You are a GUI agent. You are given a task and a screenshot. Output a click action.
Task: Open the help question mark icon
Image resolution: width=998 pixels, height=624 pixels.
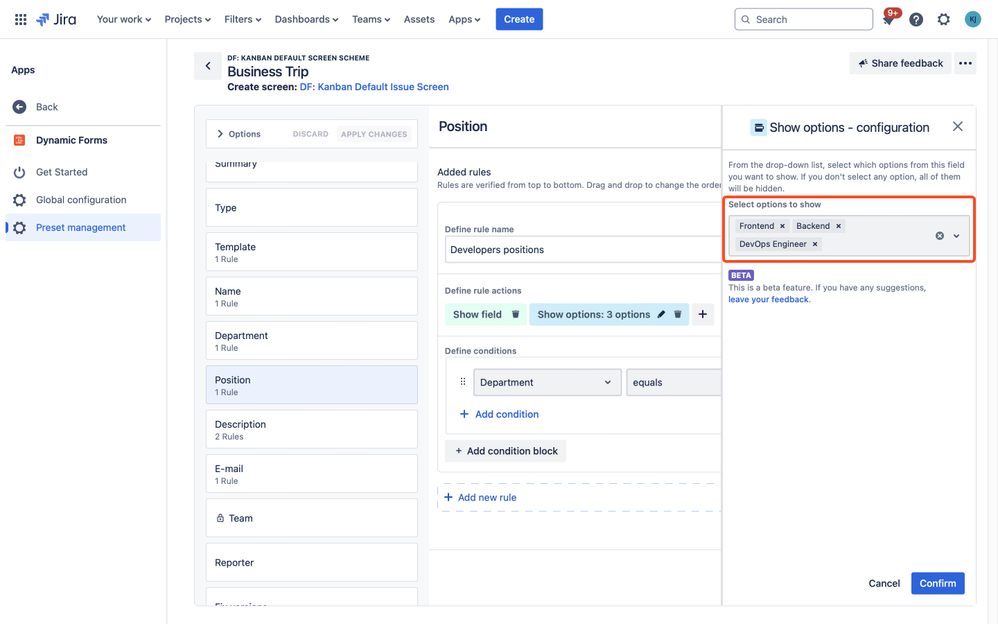[916, 20]
